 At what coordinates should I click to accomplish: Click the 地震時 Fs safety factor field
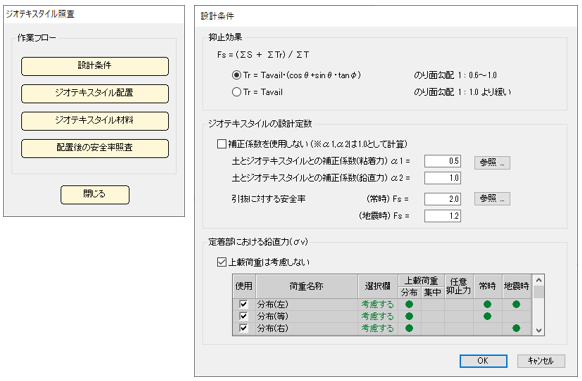click(x=442, y=216)
